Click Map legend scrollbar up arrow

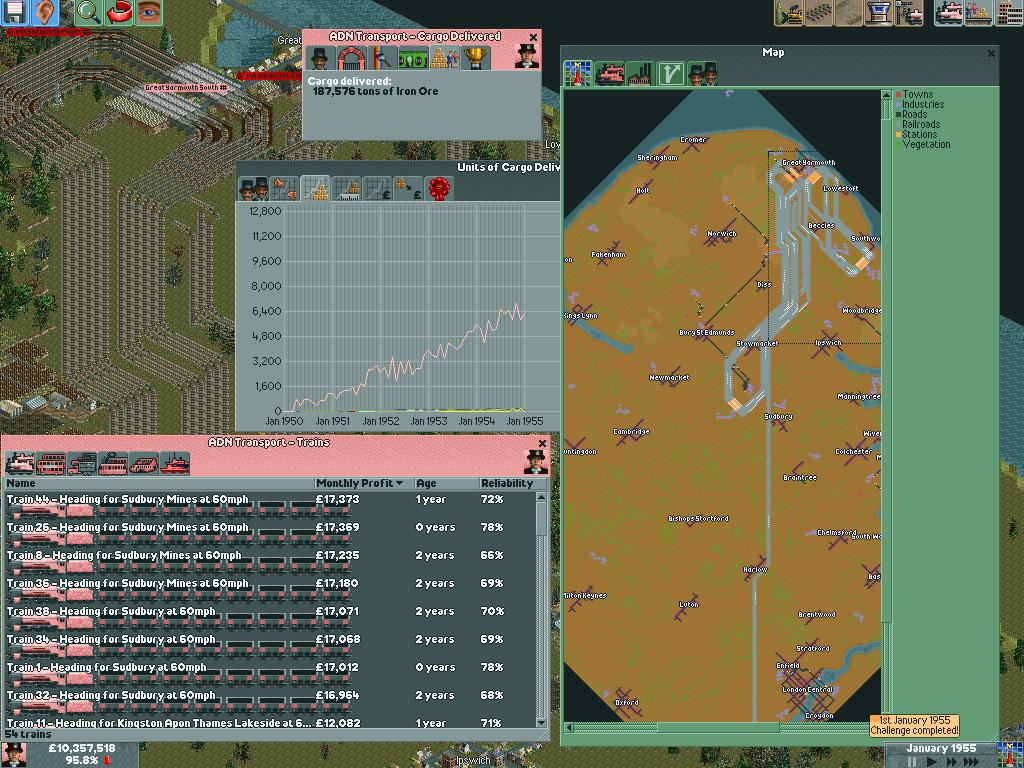point(886,95)
